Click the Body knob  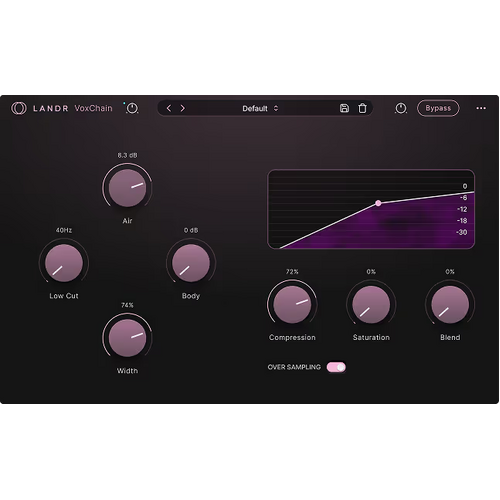[x=191, y=263]
